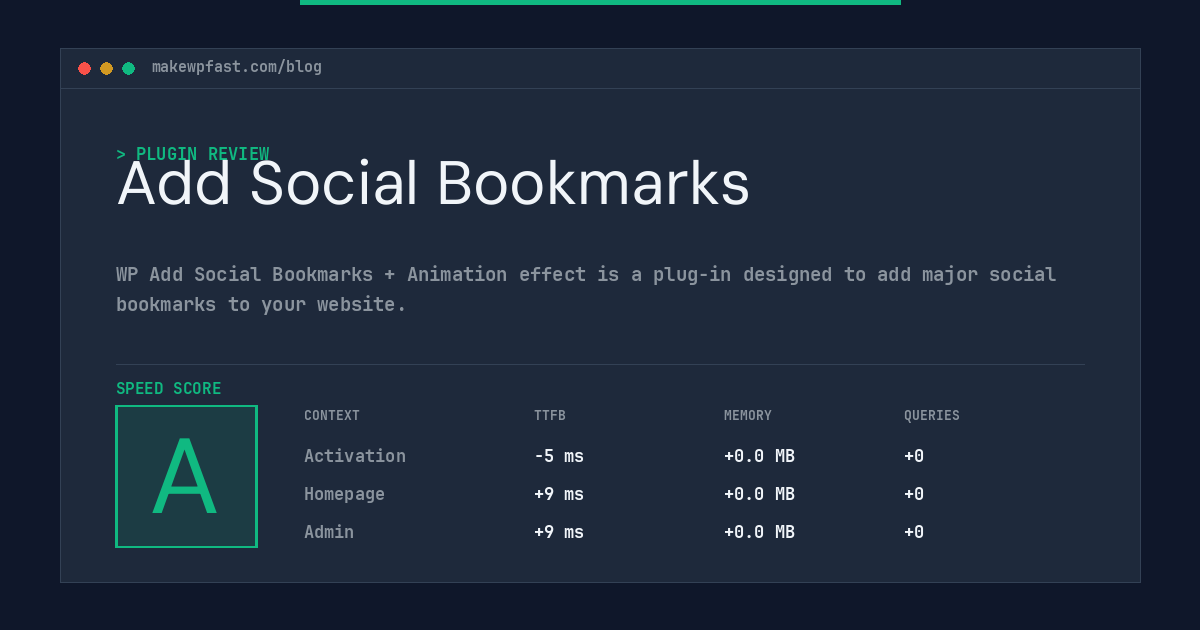Click the Admin queries value +0
1200x630 pixels.
(x=914, y=532)
